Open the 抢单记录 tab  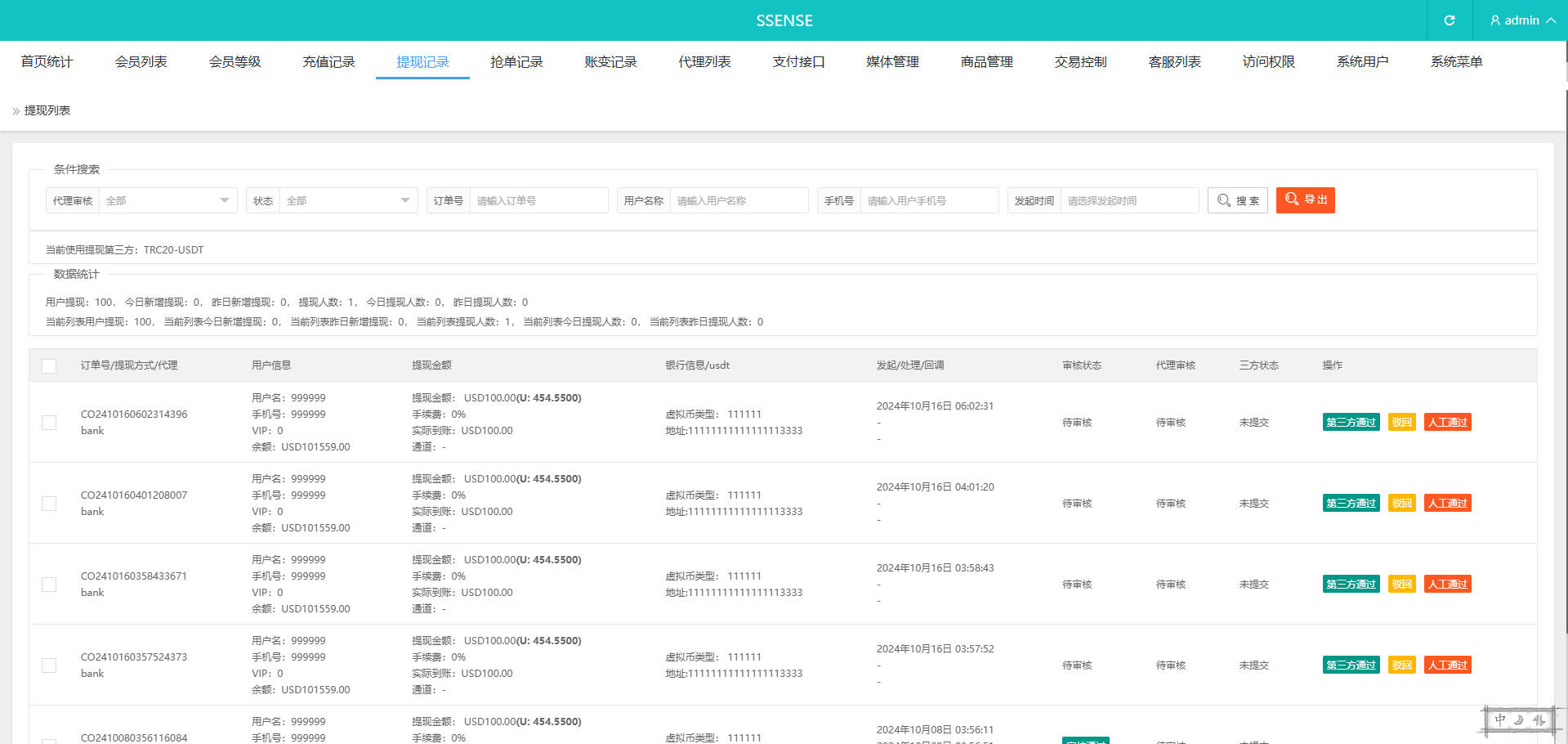[x=516, y=62]
